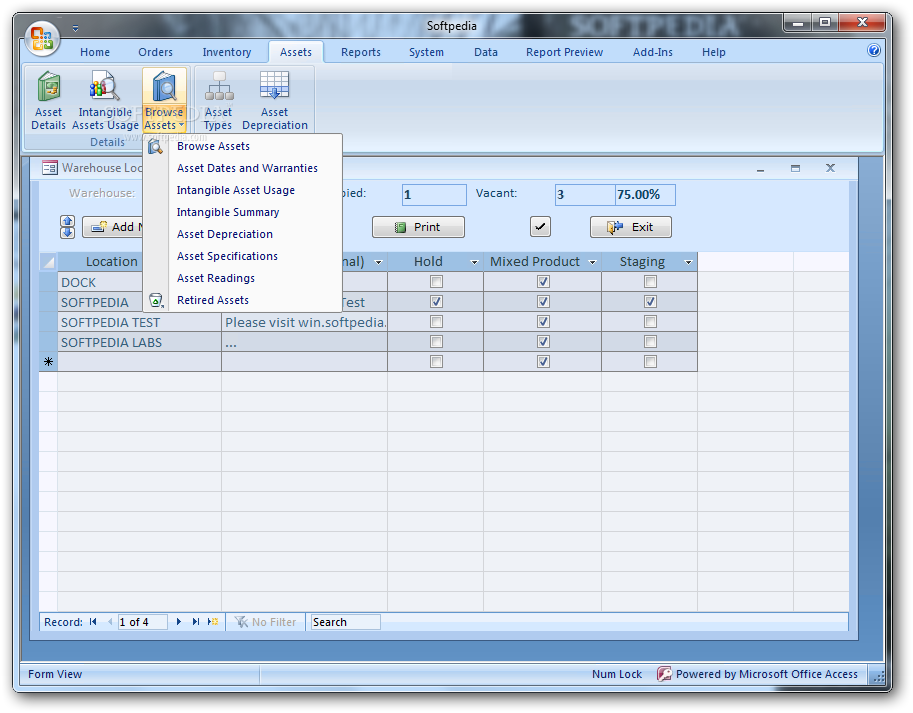The width and height of the screenshot is (913, 713).
Task: Select Asset Specifications menu entry
Action: pos(242,257)
